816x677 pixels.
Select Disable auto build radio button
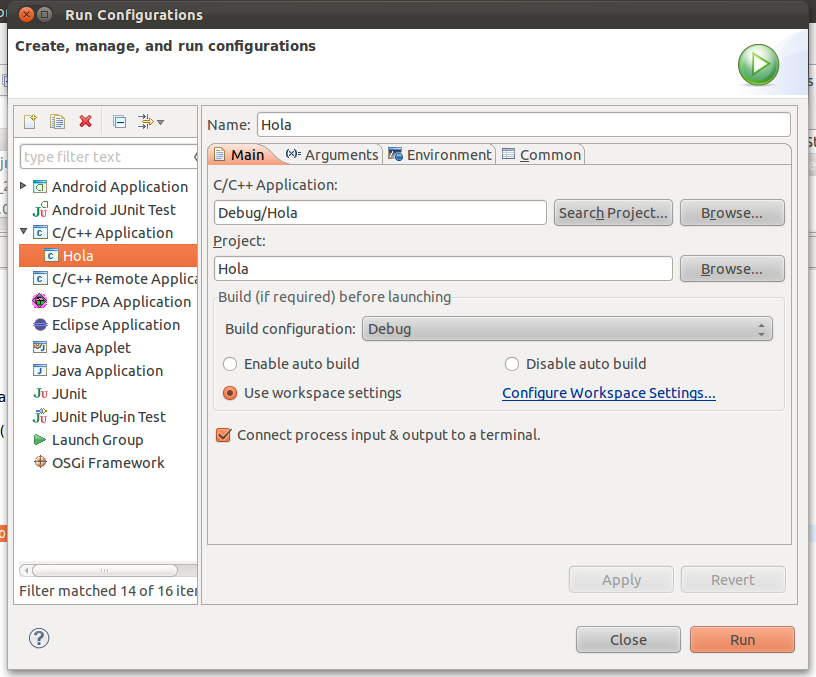[x=512, y=364]
